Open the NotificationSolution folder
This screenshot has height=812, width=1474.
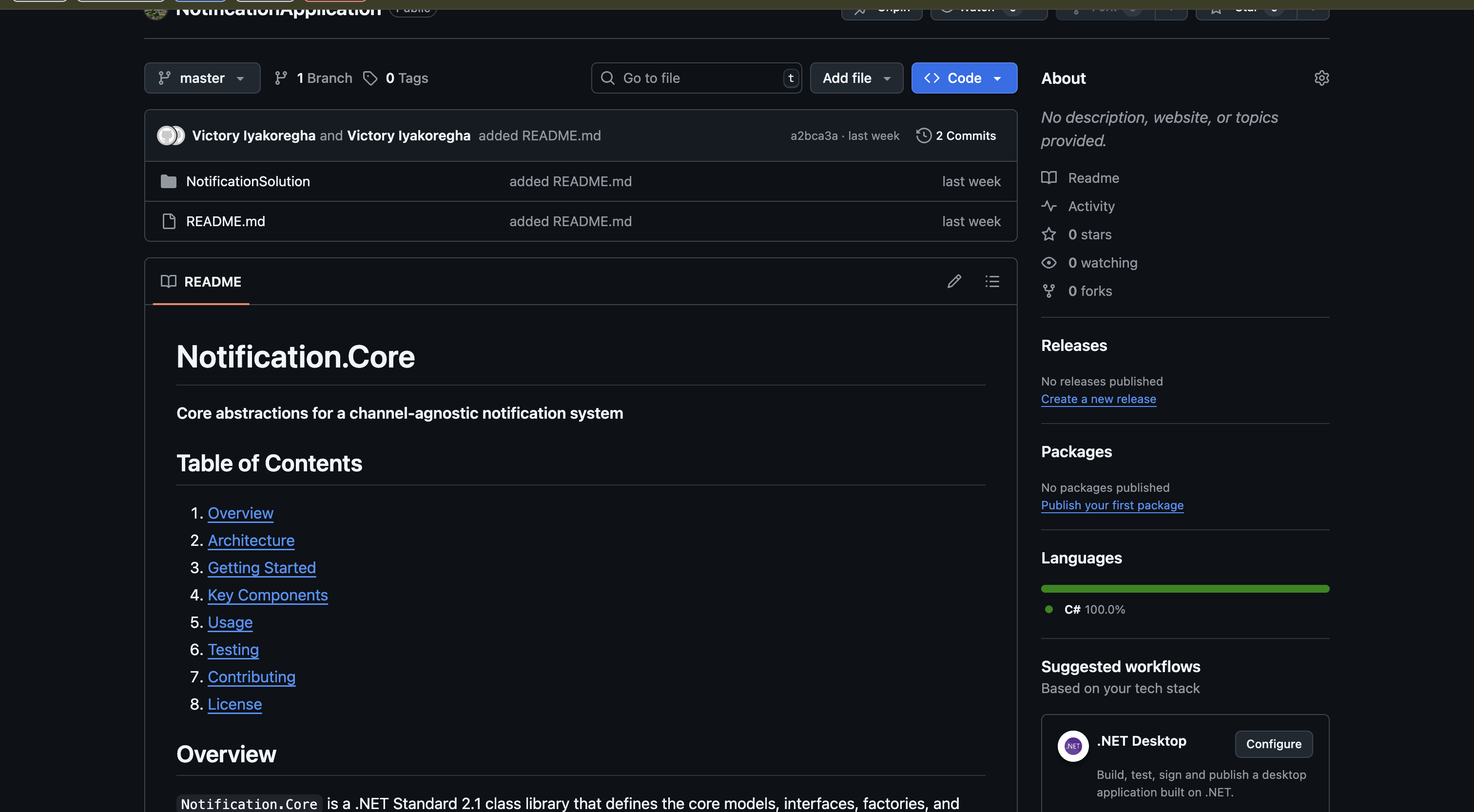pos(248,181)
